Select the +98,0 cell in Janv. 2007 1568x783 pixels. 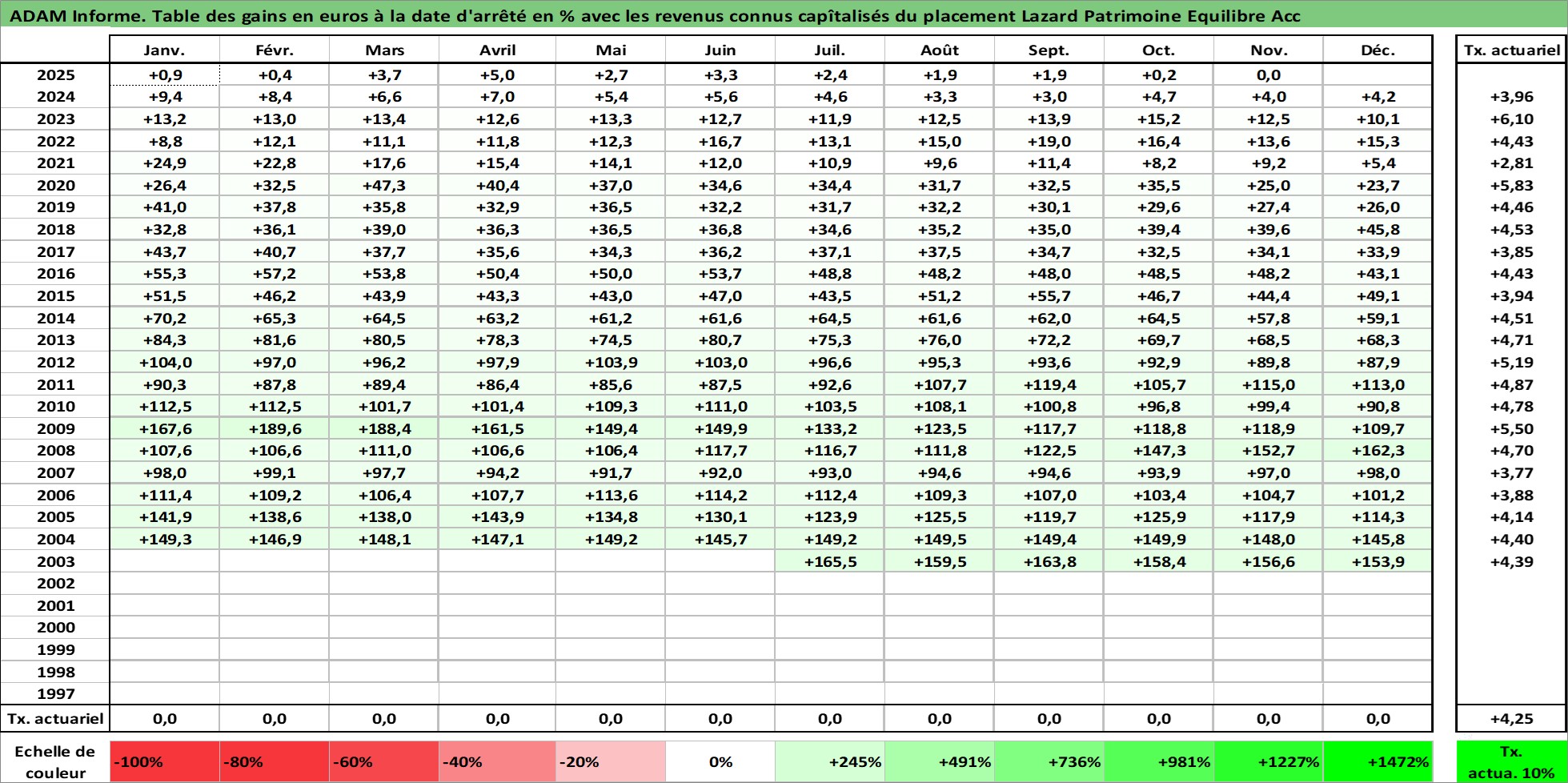(x=164, y=472)
